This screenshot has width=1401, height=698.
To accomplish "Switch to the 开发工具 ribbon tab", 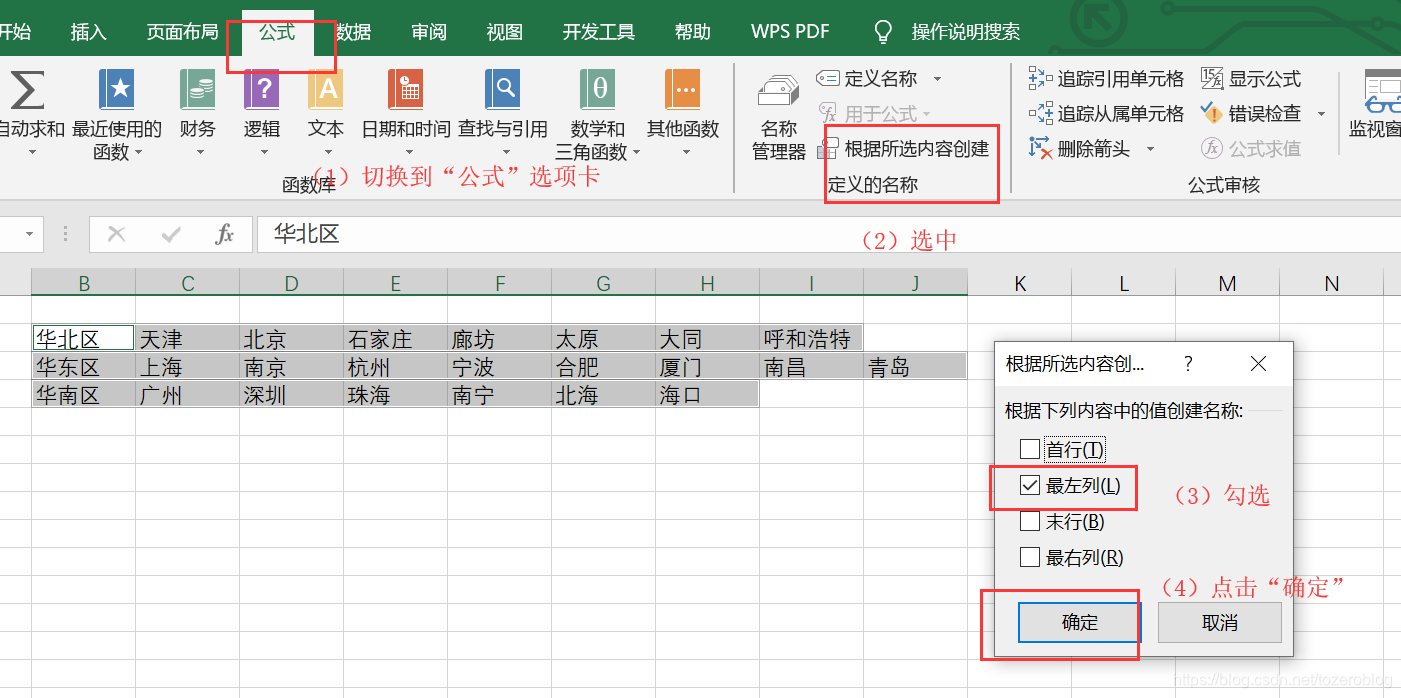I will 598,31.
